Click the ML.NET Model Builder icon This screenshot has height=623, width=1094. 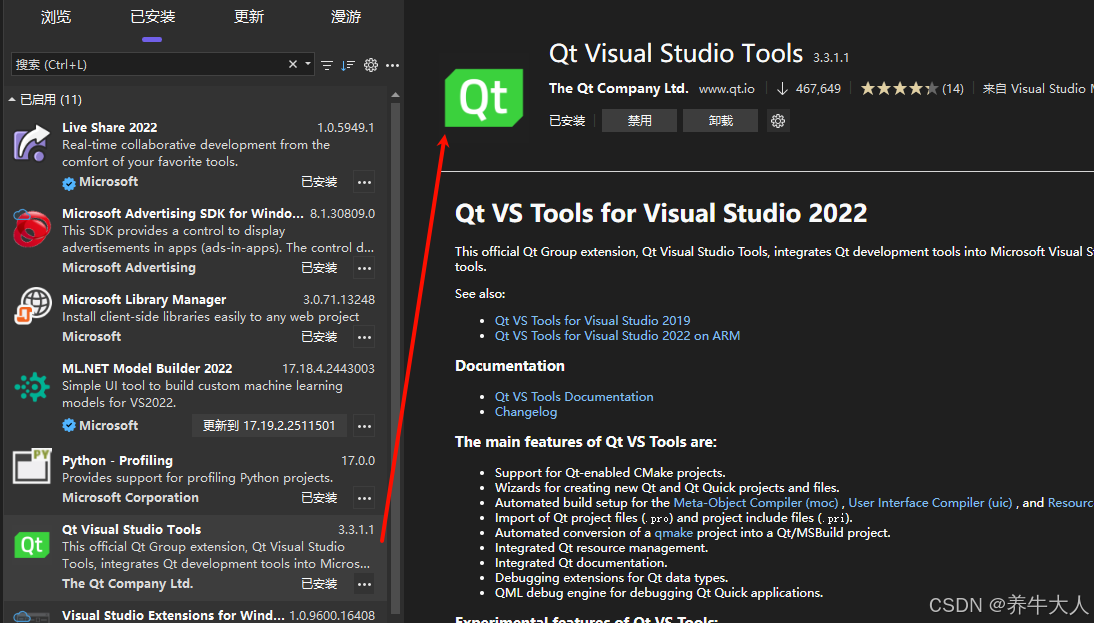(x=32, y=386)
